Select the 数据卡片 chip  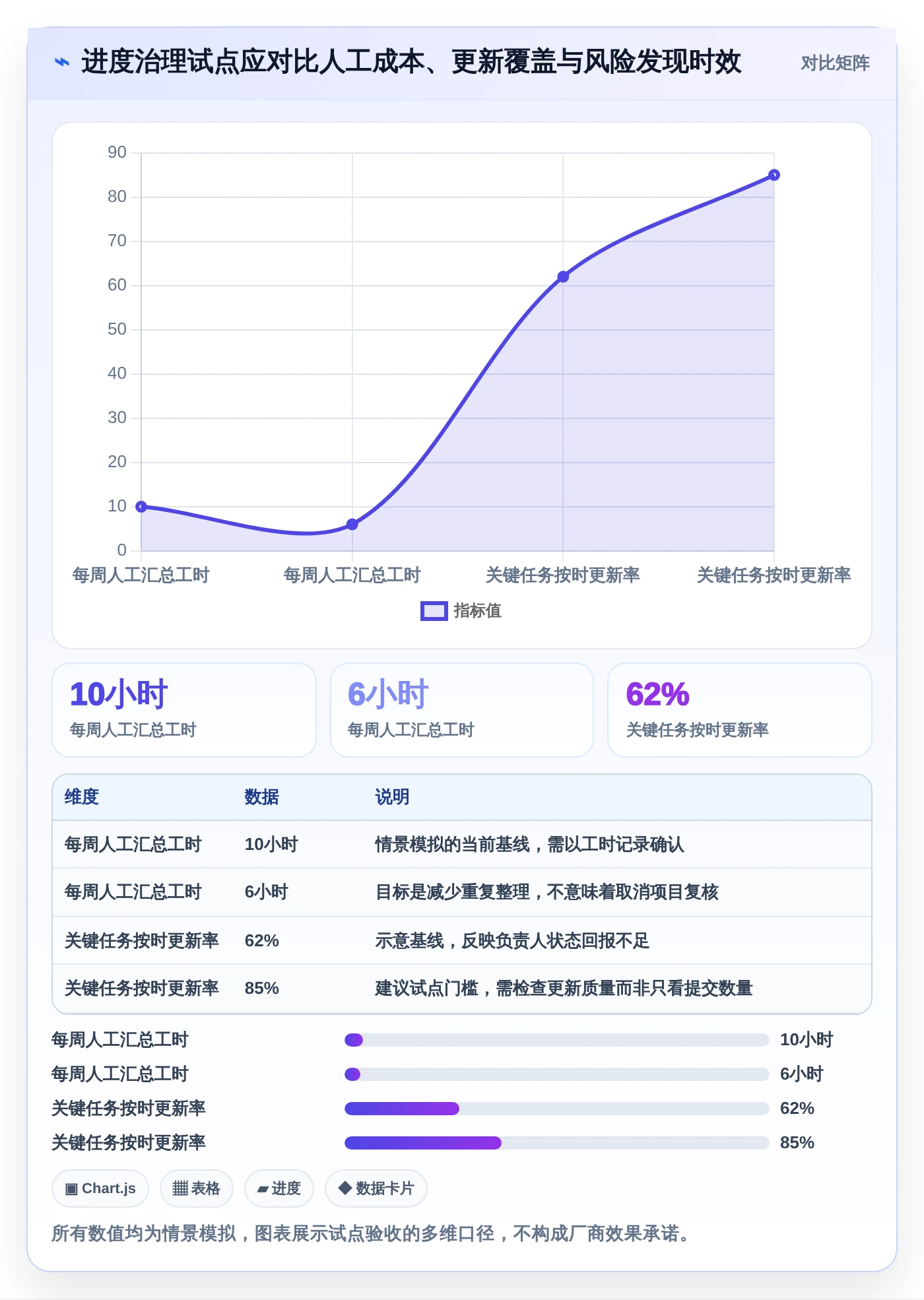[x=376, y=1188]
